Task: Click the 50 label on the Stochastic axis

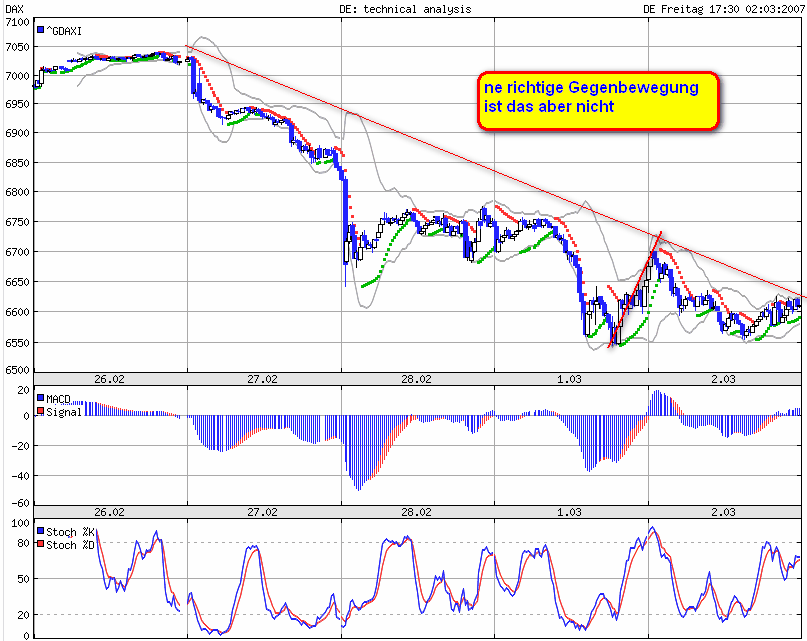Action: (24, 579)
